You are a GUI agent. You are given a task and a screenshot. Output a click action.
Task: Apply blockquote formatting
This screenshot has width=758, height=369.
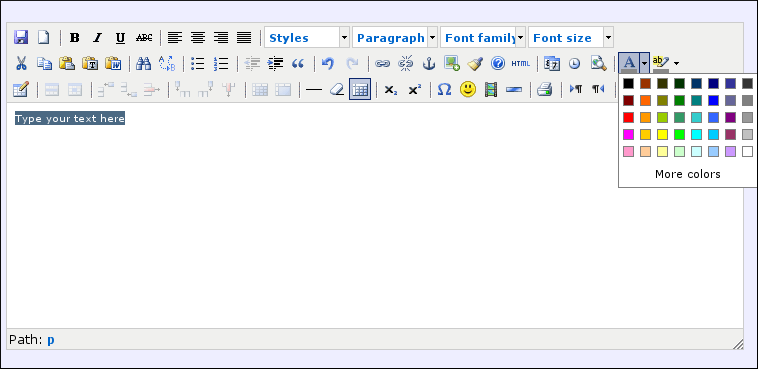pyautogui.click(x=298, y=63)
